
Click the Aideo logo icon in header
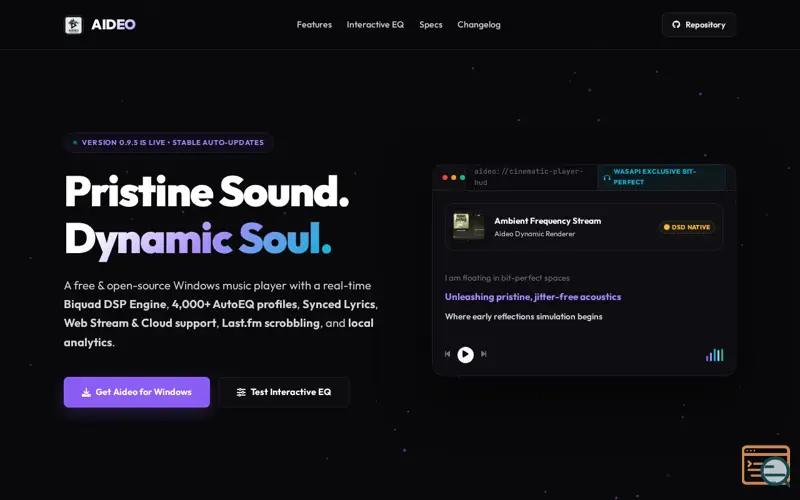pos(73,24)
